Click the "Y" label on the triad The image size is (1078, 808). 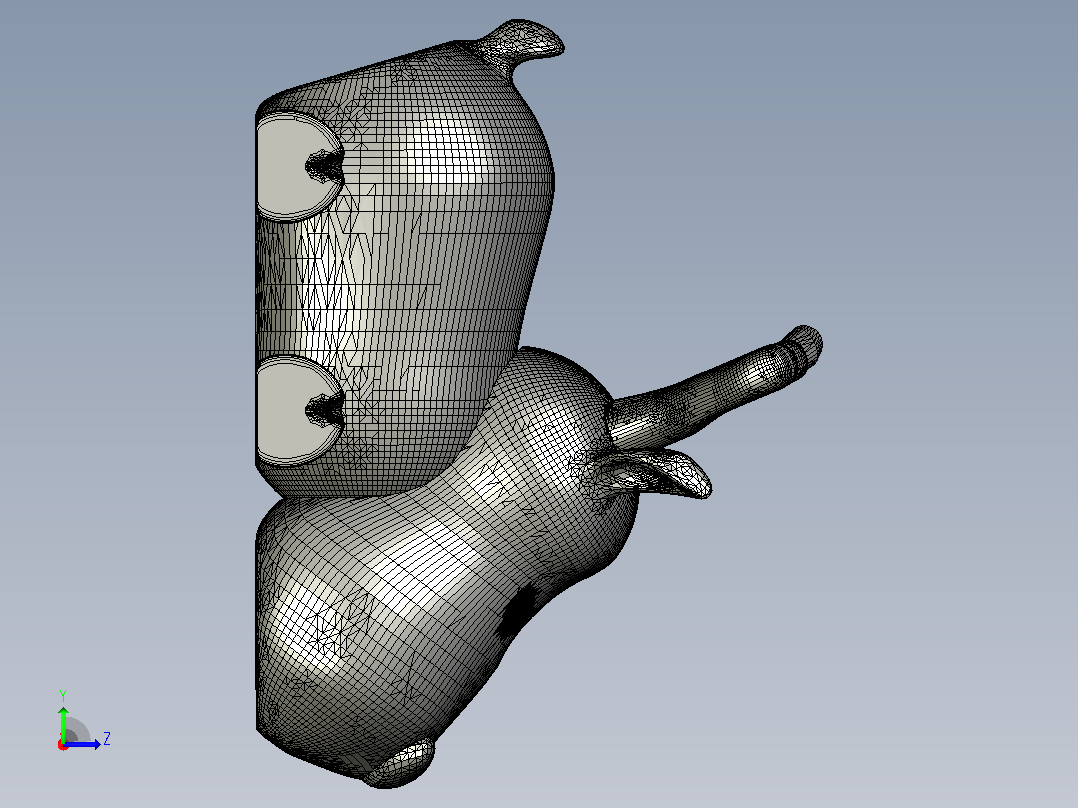63,695
